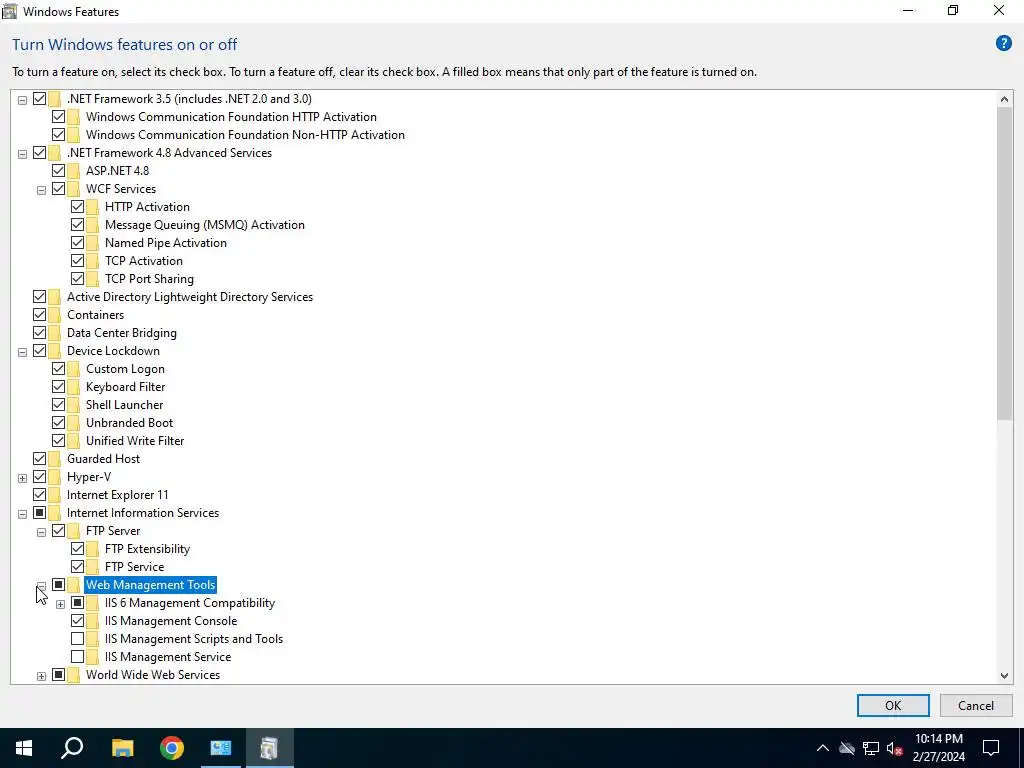Select the Web Management Tools row

tap(150, 585)
